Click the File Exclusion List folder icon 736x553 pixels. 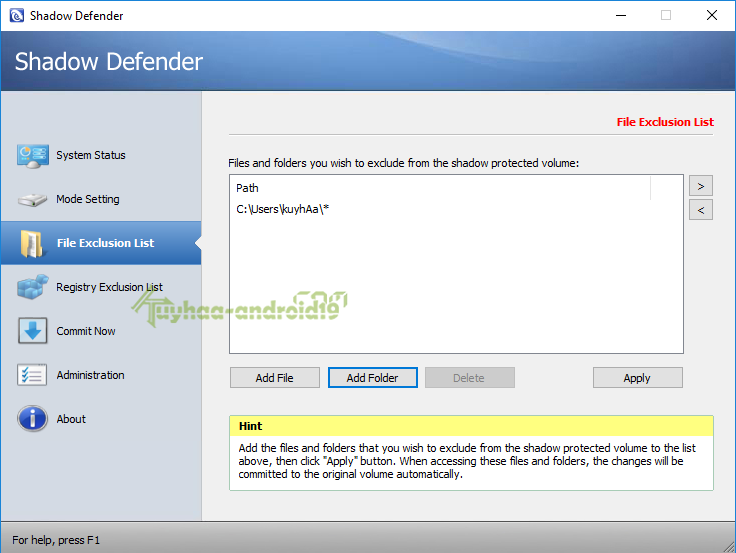point(32,244)
